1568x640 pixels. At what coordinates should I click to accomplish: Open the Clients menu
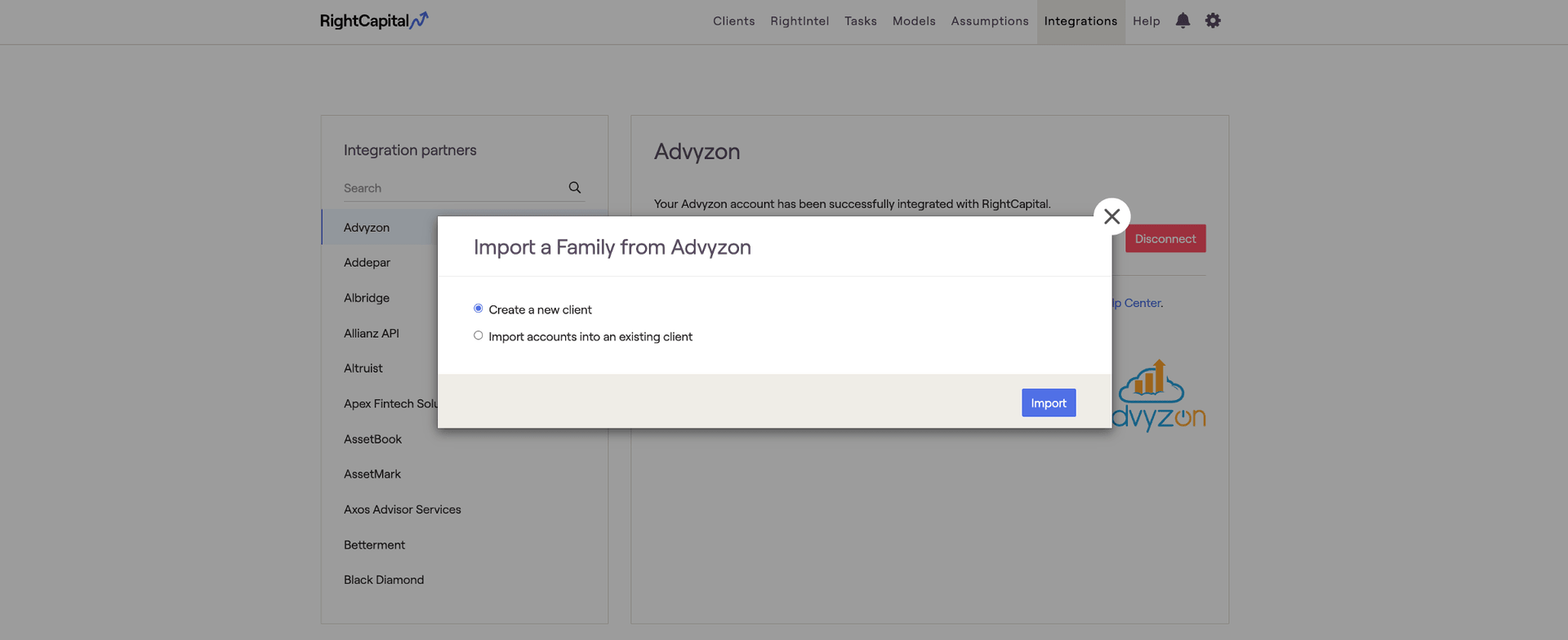click(x=733, y=21)
